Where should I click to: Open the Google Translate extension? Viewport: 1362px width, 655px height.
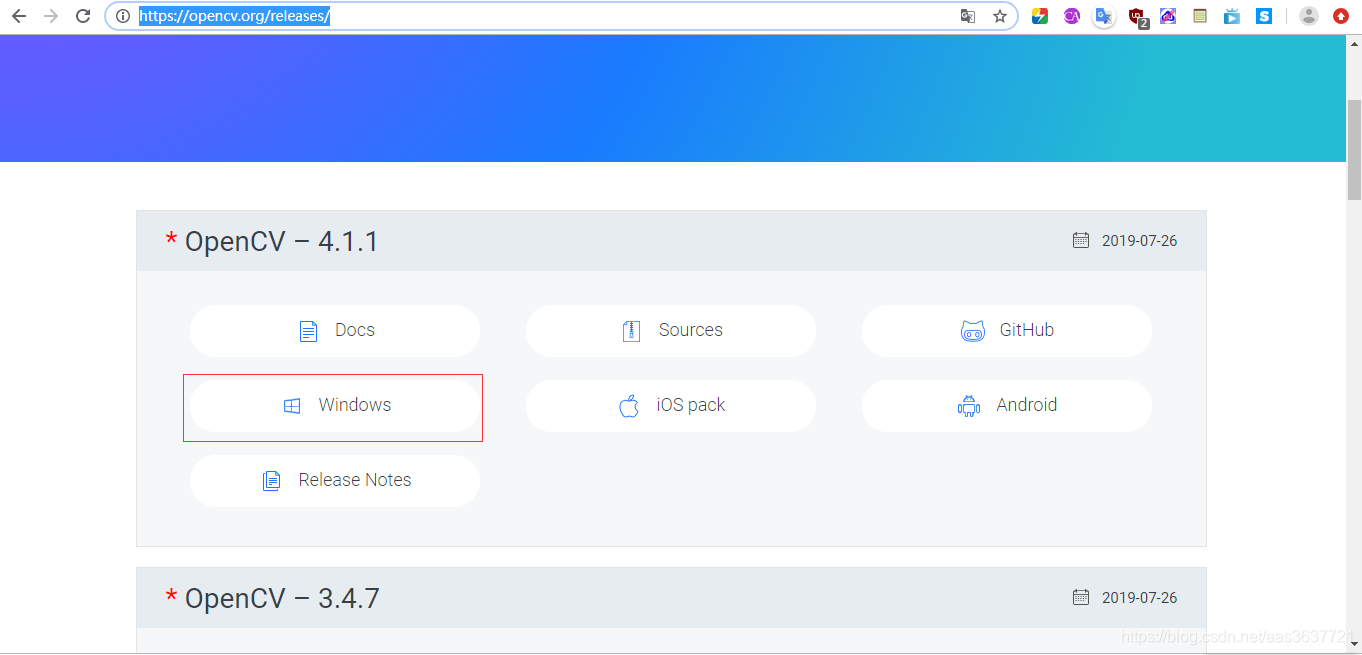pos(1104,16)
